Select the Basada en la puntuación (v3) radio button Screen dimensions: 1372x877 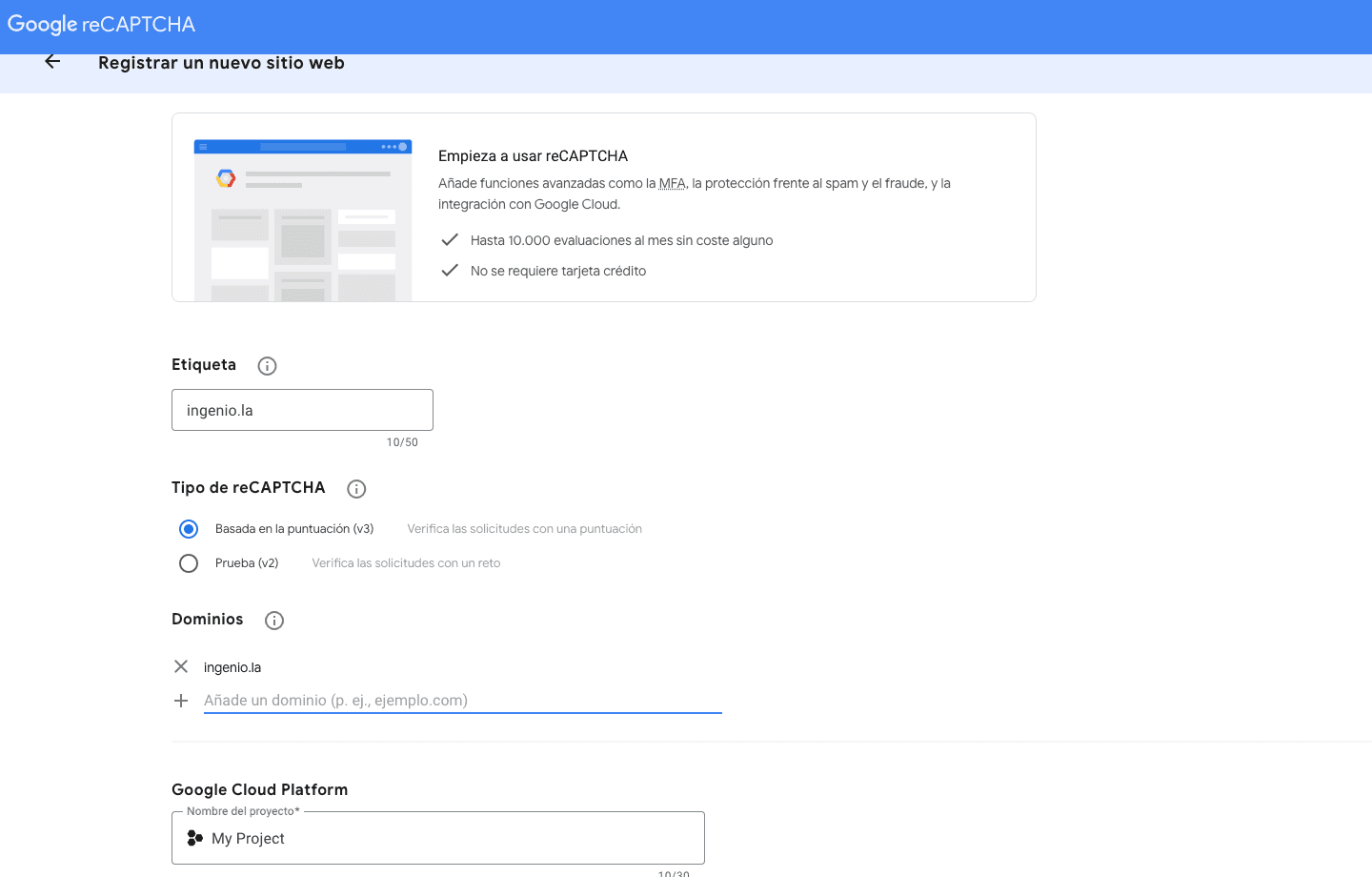(x=189, y=529)
